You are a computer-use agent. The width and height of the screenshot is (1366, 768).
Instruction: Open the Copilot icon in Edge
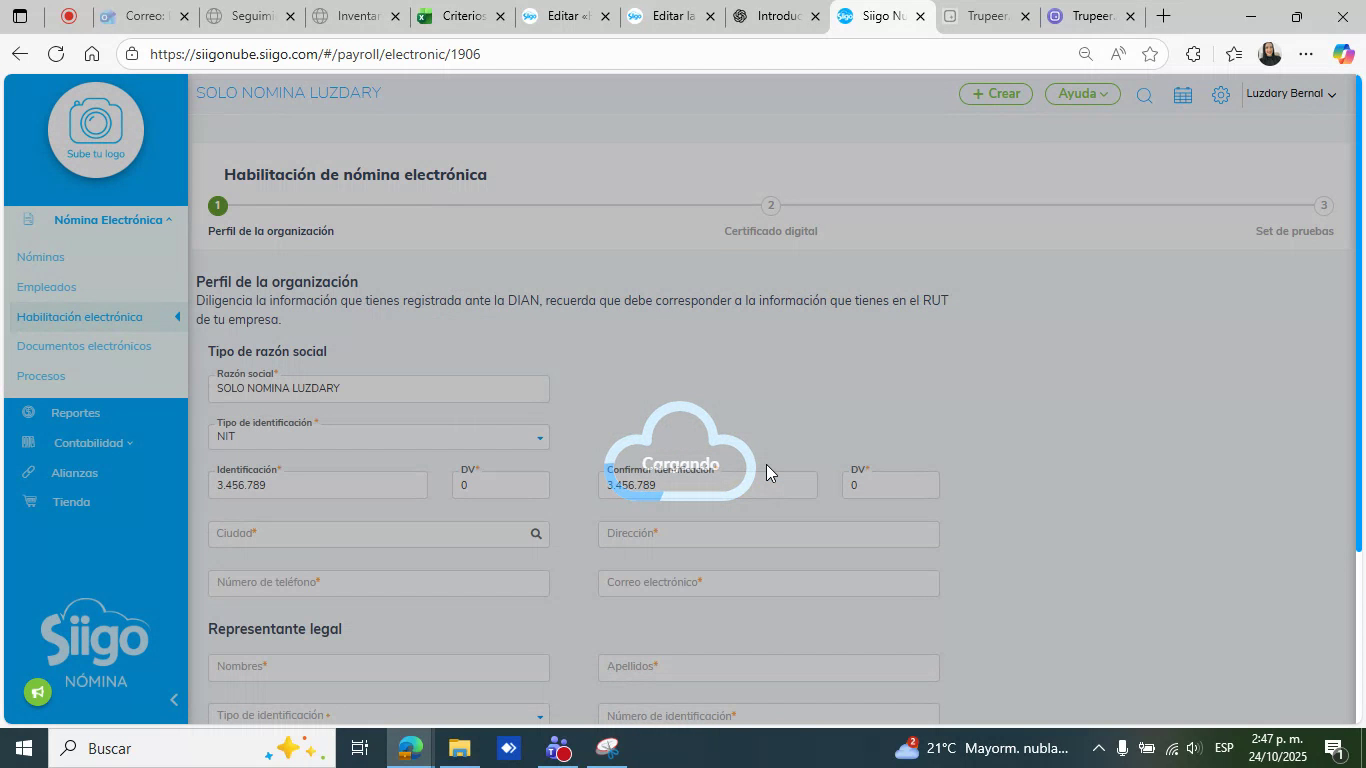point(1343,54)
